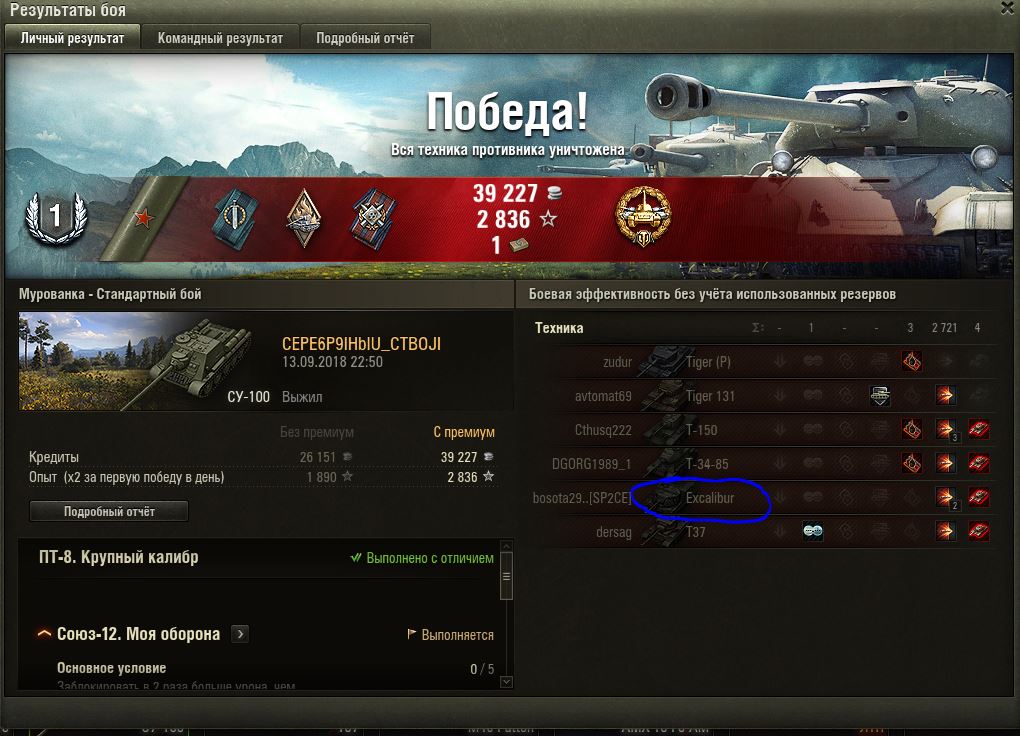This screenshot has height=736, width=1020.
Task: Click the sword medal in red banner
Action: [235, 218]
